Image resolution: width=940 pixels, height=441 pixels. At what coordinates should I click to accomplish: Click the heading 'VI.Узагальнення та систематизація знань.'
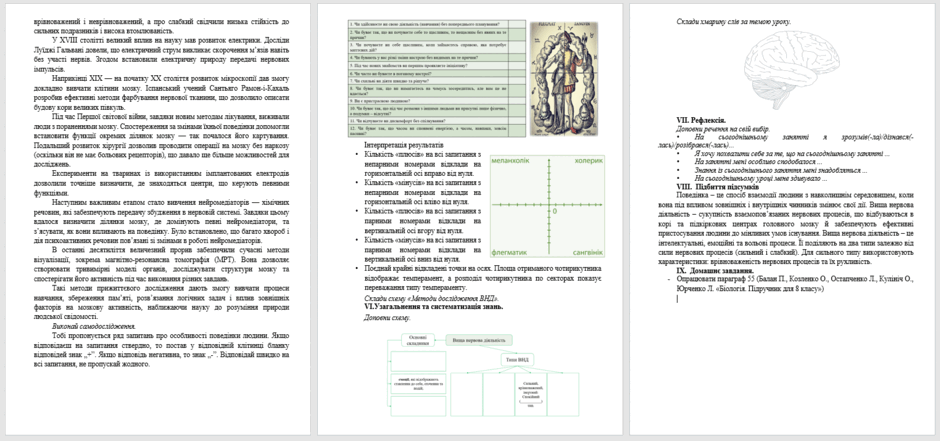coord(434,306)
